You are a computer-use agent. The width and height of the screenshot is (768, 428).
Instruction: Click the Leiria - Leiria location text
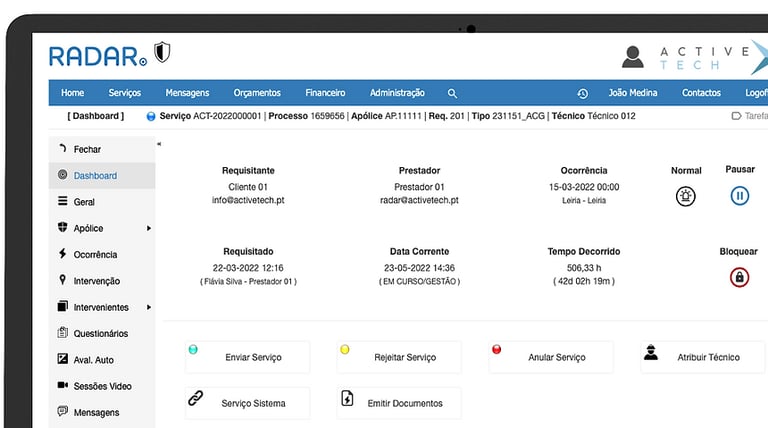(x=584, y=200)
